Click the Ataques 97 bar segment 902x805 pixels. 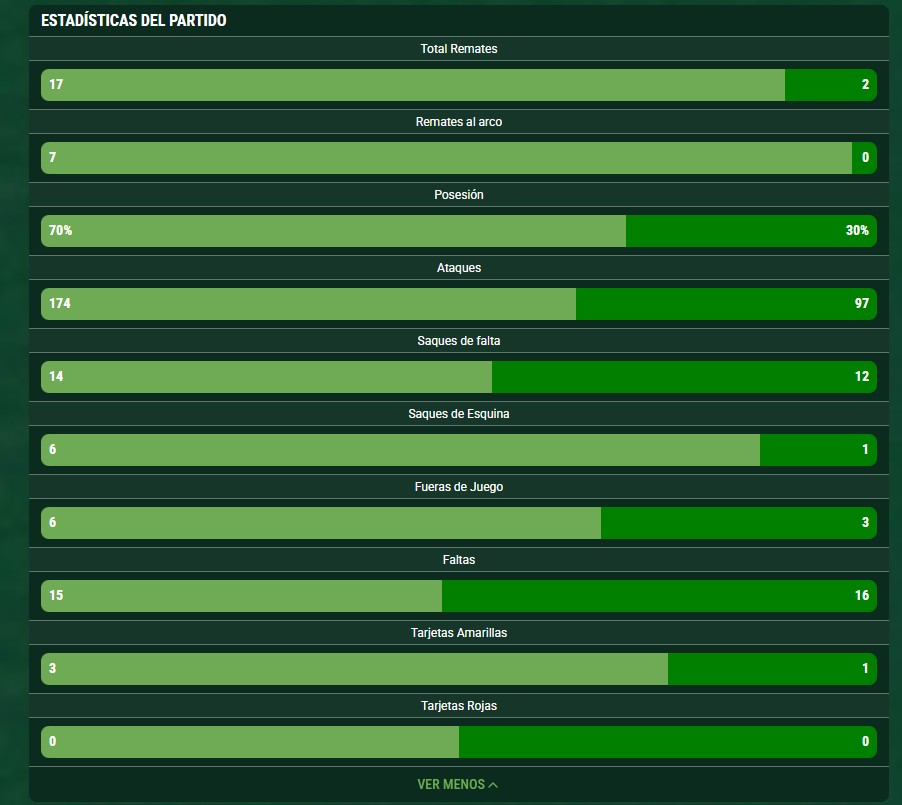[x=726, y=304]
